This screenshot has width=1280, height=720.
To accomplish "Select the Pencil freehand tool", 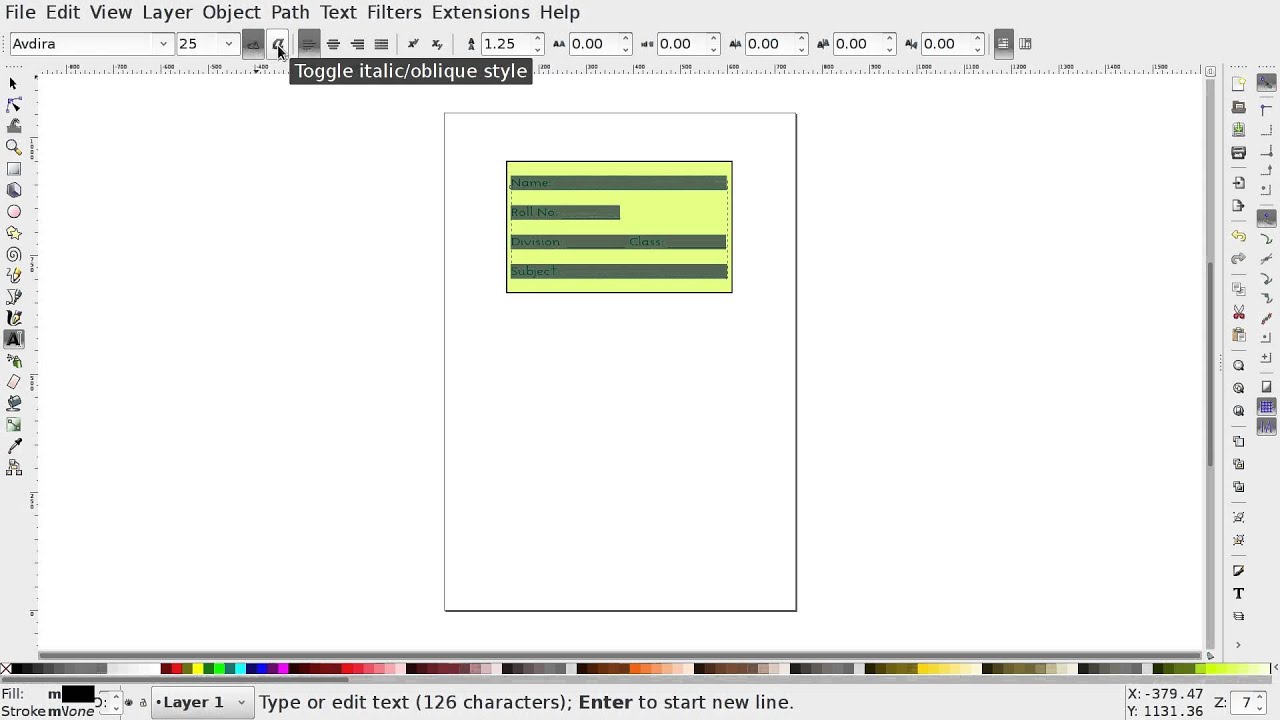I will point(14,275).
